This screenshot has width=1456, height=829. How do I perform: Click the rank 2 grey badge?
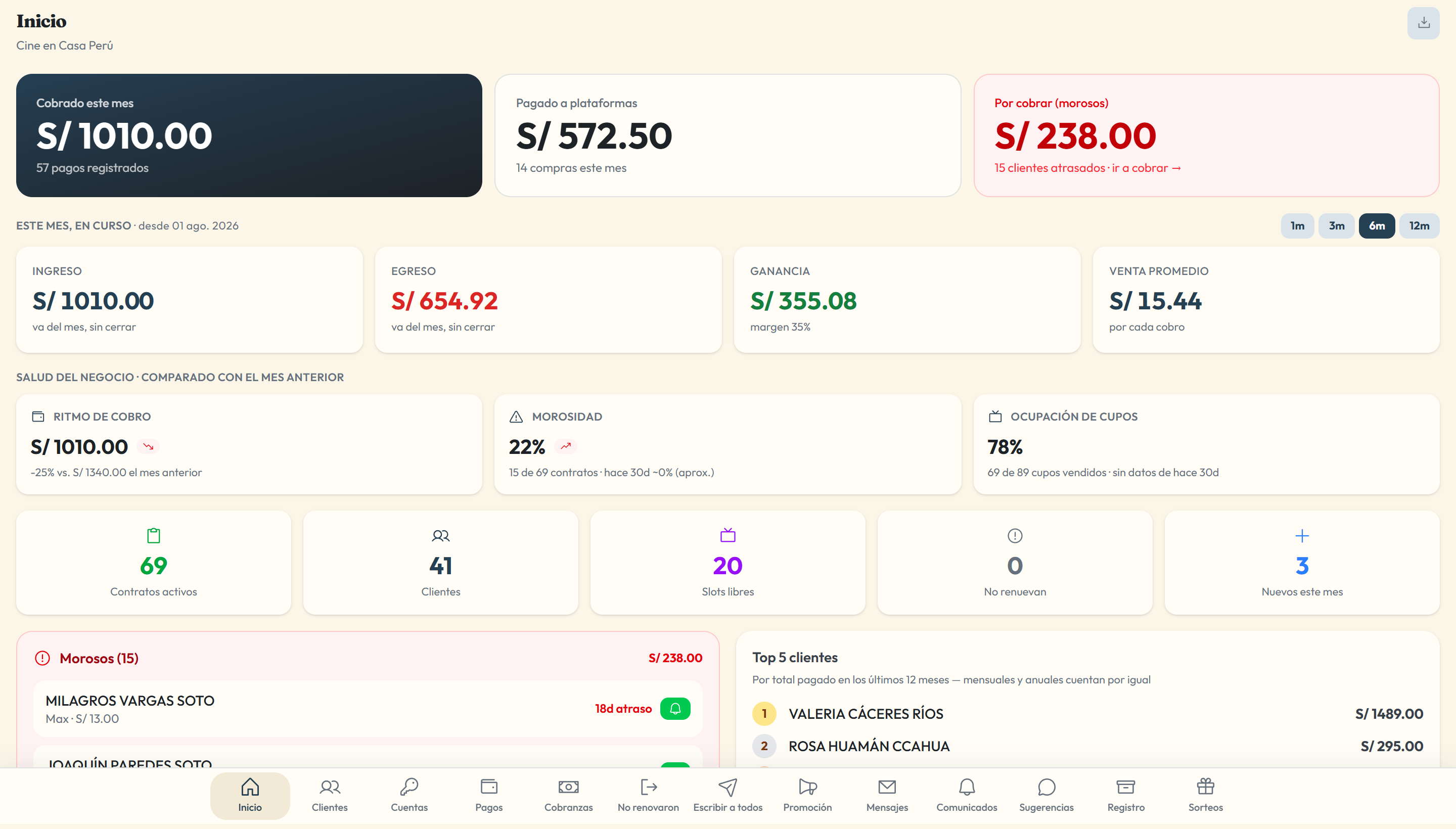click(764, 747)
